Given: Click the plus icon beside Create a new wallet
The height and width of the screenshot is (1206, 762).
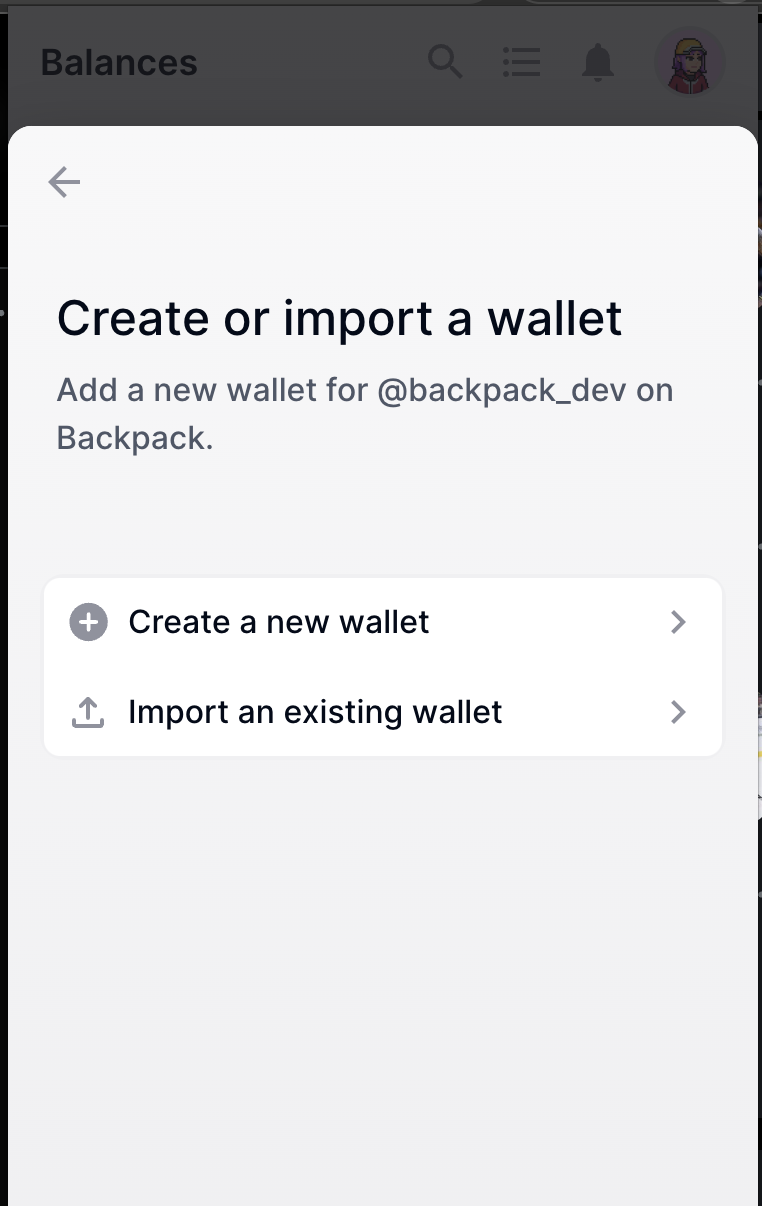Looking at the screenshot, I should click(88, 621).
